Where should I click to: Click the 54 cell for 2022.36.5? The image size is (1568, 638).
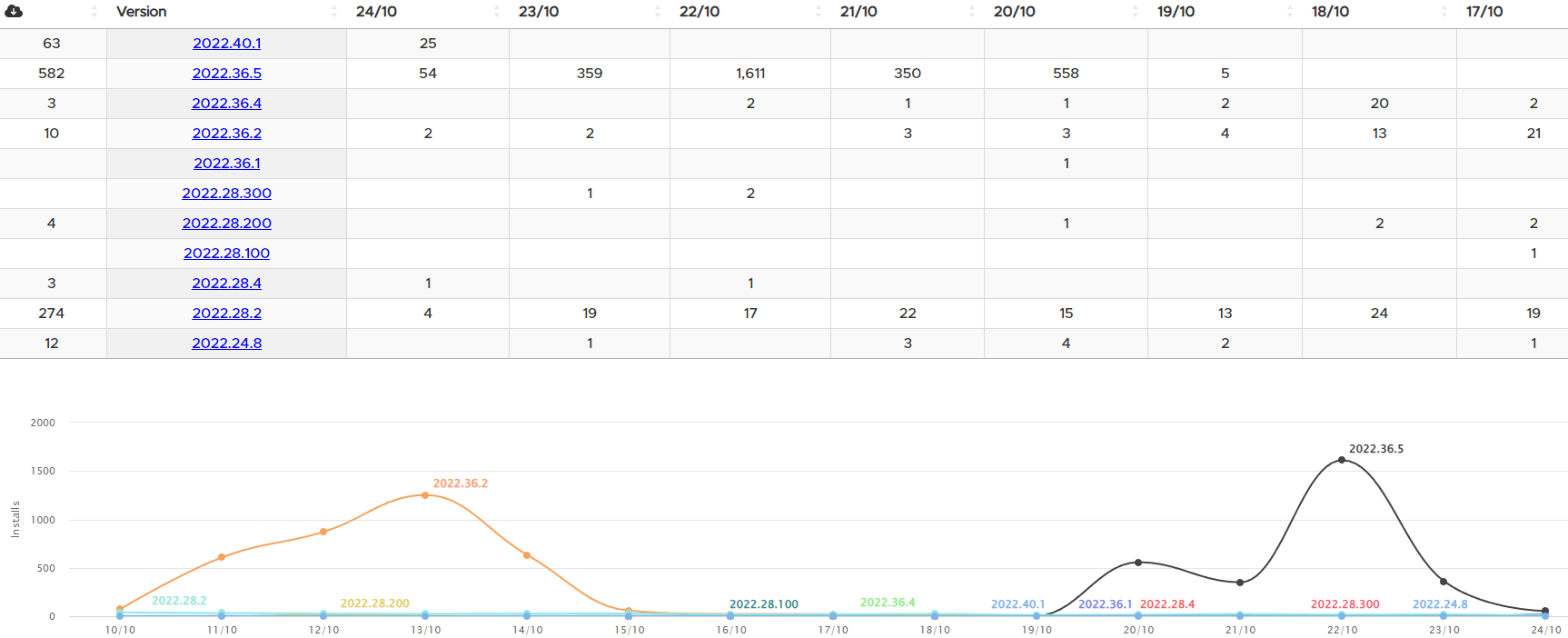[x=428, y=74]
